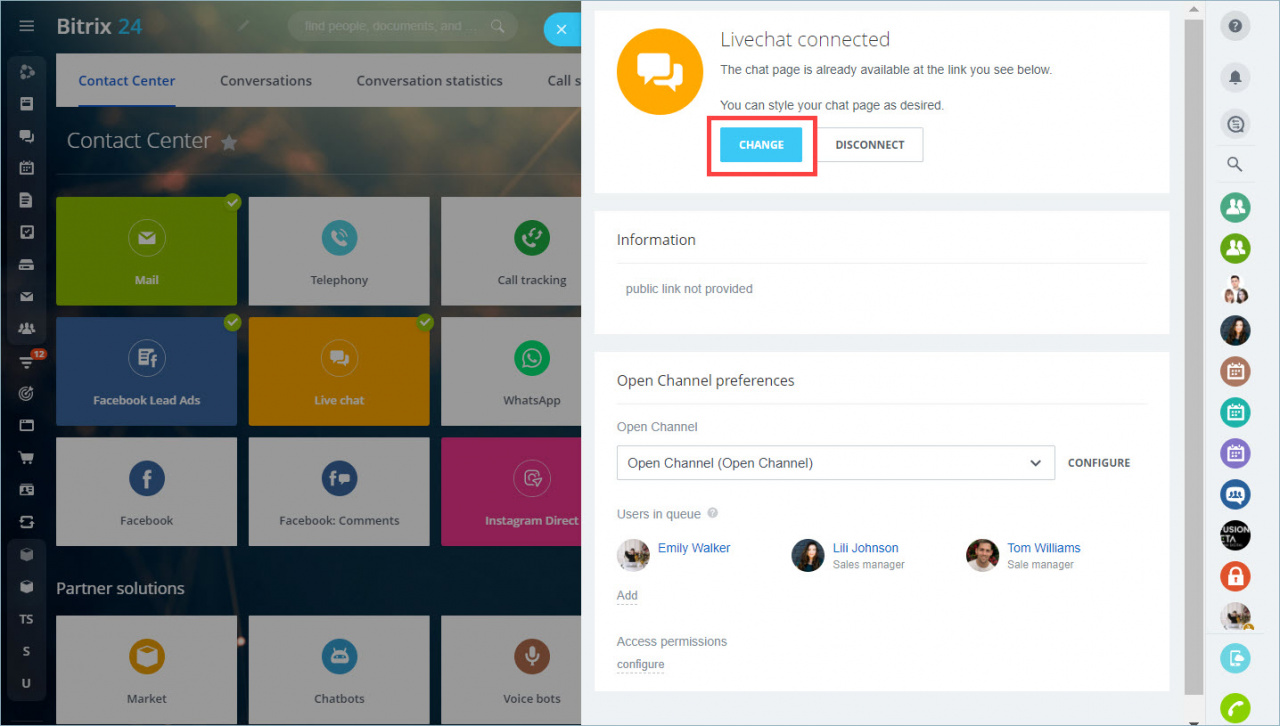Open the Facebook tile

(x=147, y=491)
